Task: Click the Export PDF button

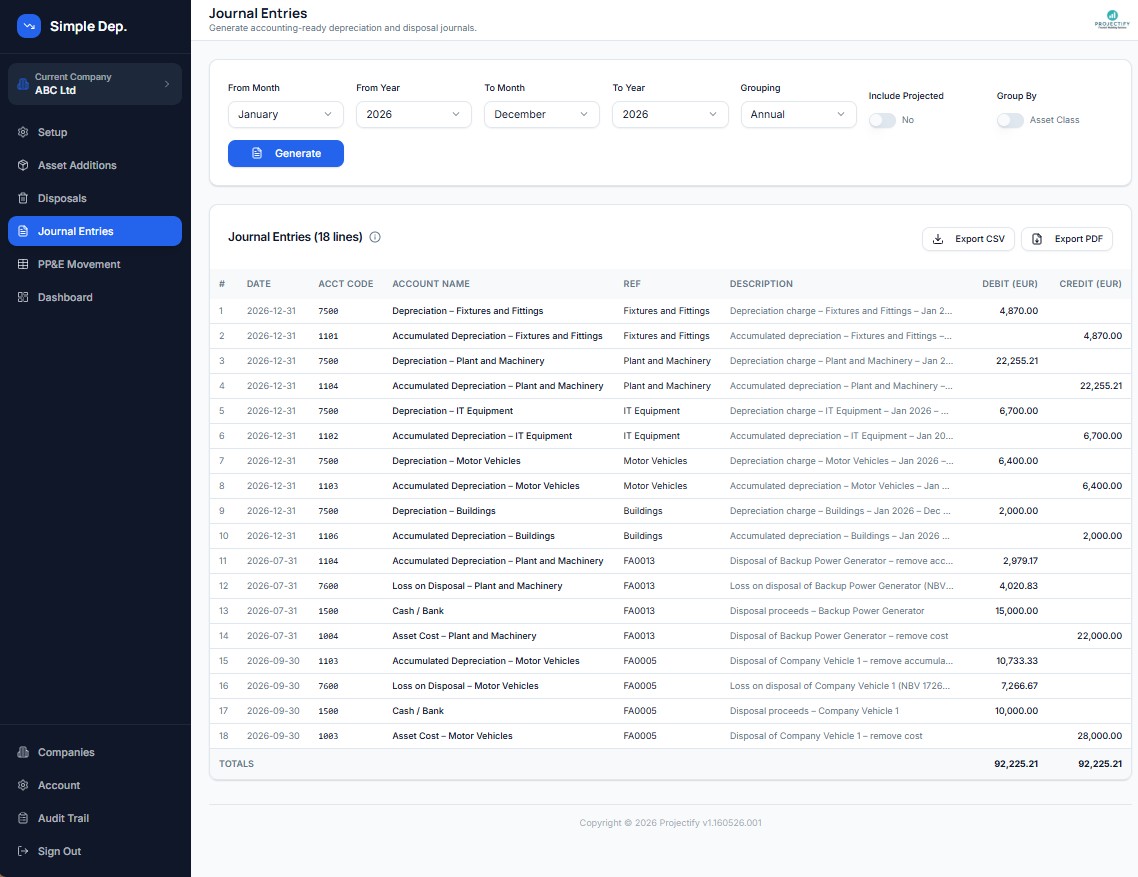Action: [1067, 239]
